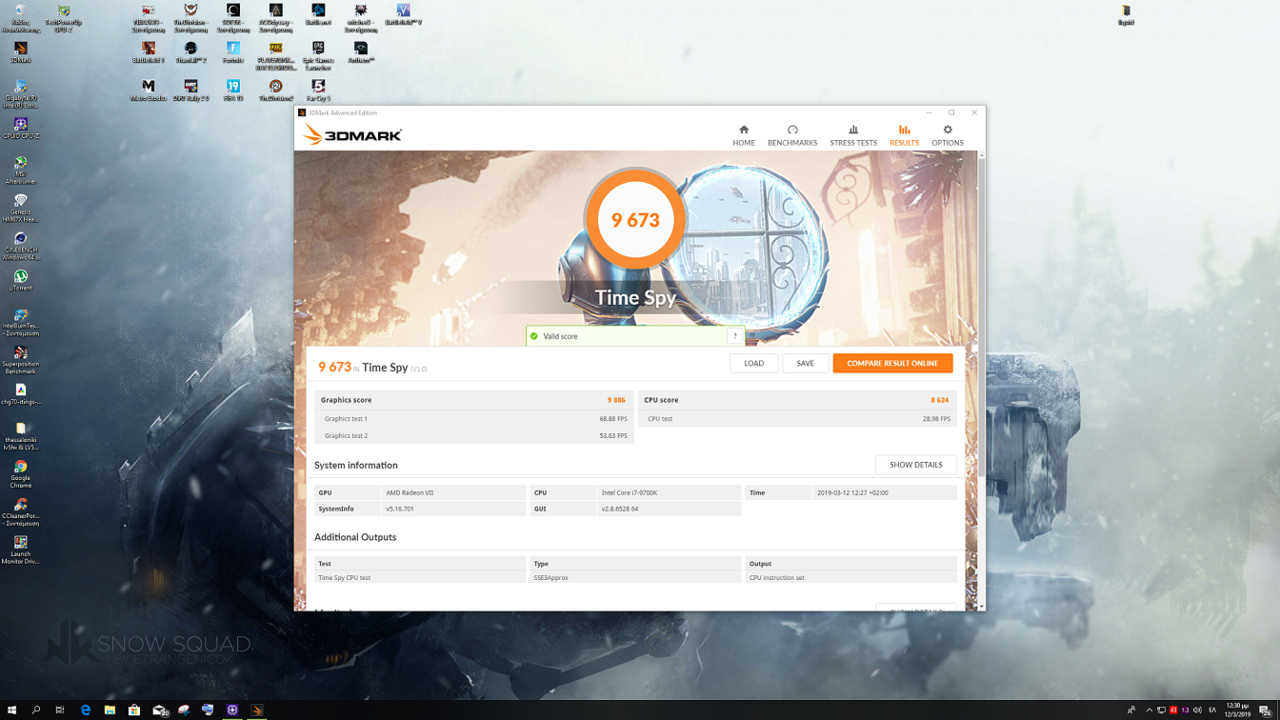Click COMPARE RESULT ONLINE button
The image size is (1280, 720).
coord(892,363)
